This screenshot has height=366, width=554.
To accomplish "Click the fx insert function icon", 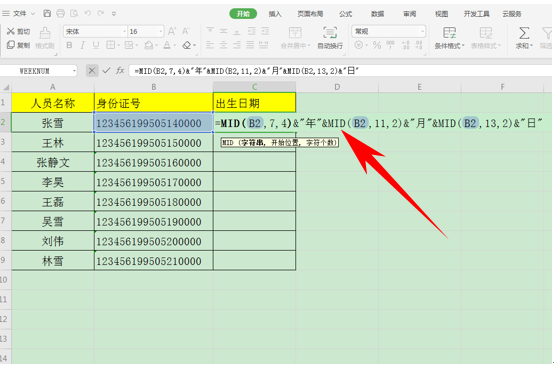I will tap(120, 71).
